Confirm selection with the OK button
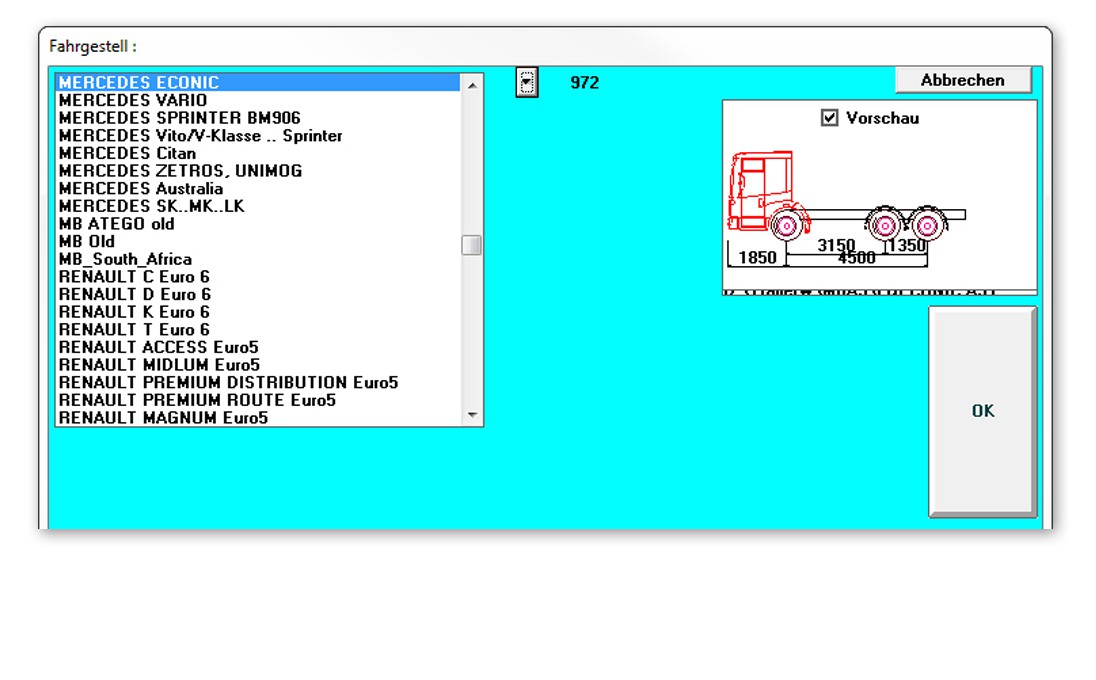 point(982,412)
